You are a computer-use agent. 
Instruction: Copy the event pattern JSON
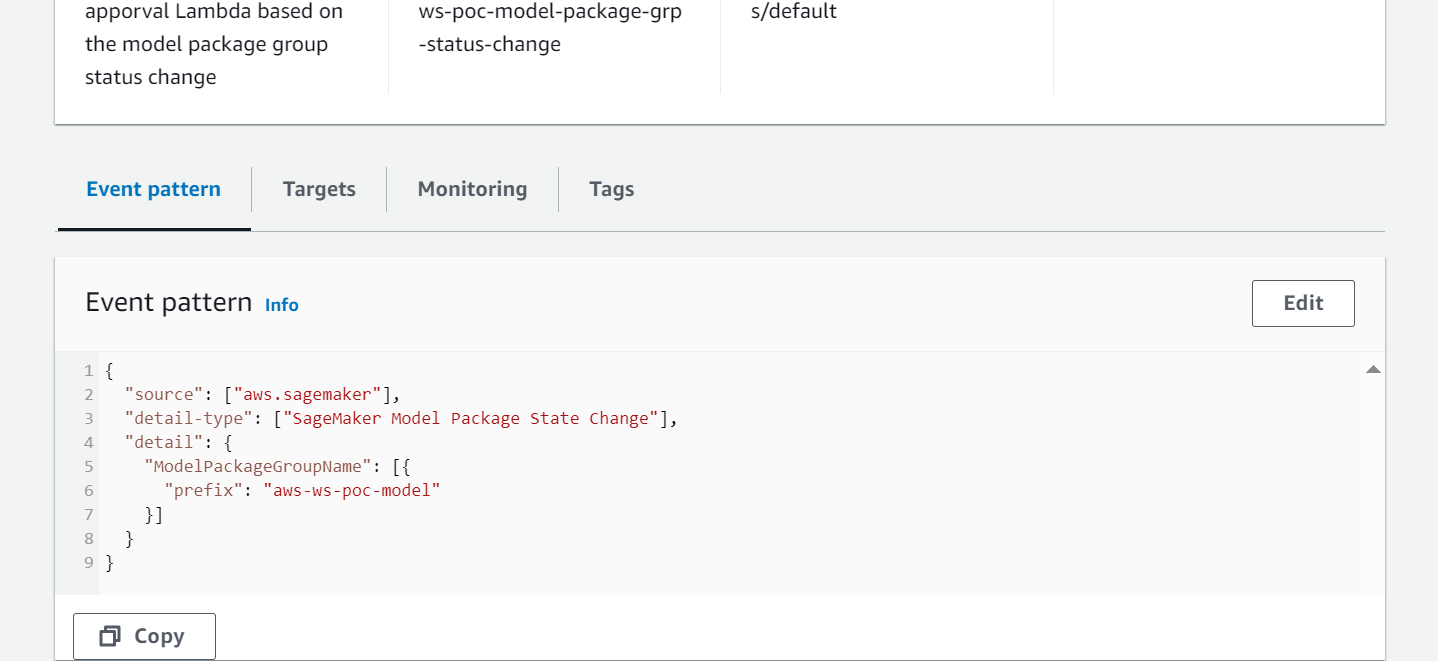(x=144, y=636)
